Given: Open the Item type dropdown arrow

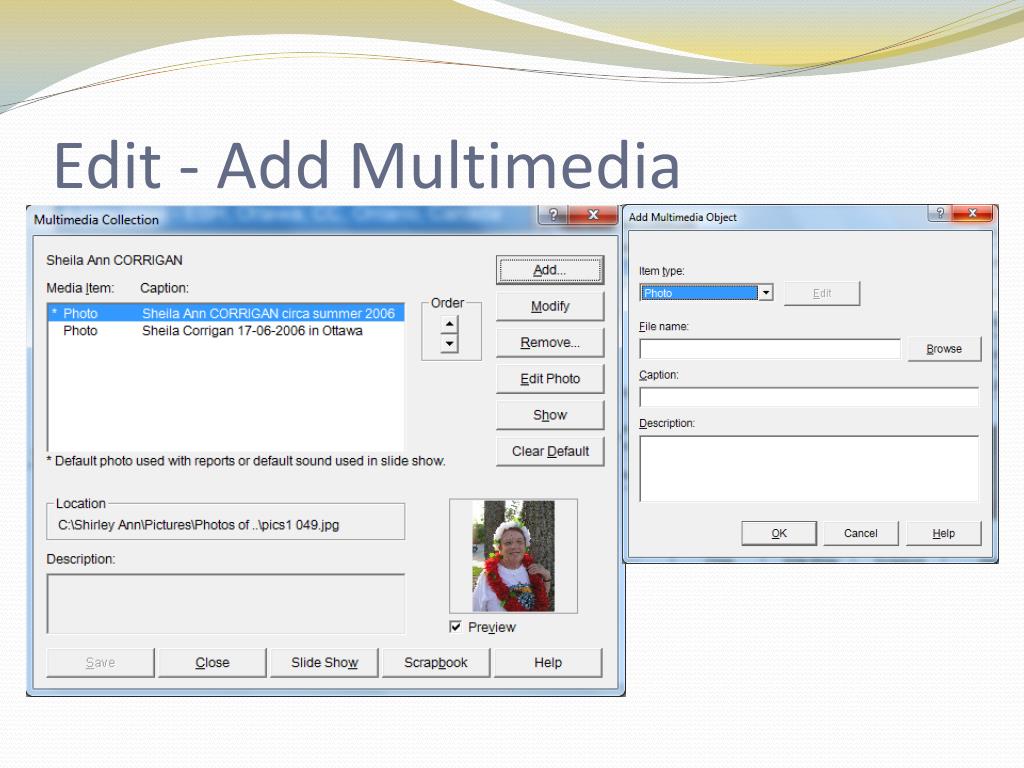Looking at the screenshot, I should click(765, 293).
